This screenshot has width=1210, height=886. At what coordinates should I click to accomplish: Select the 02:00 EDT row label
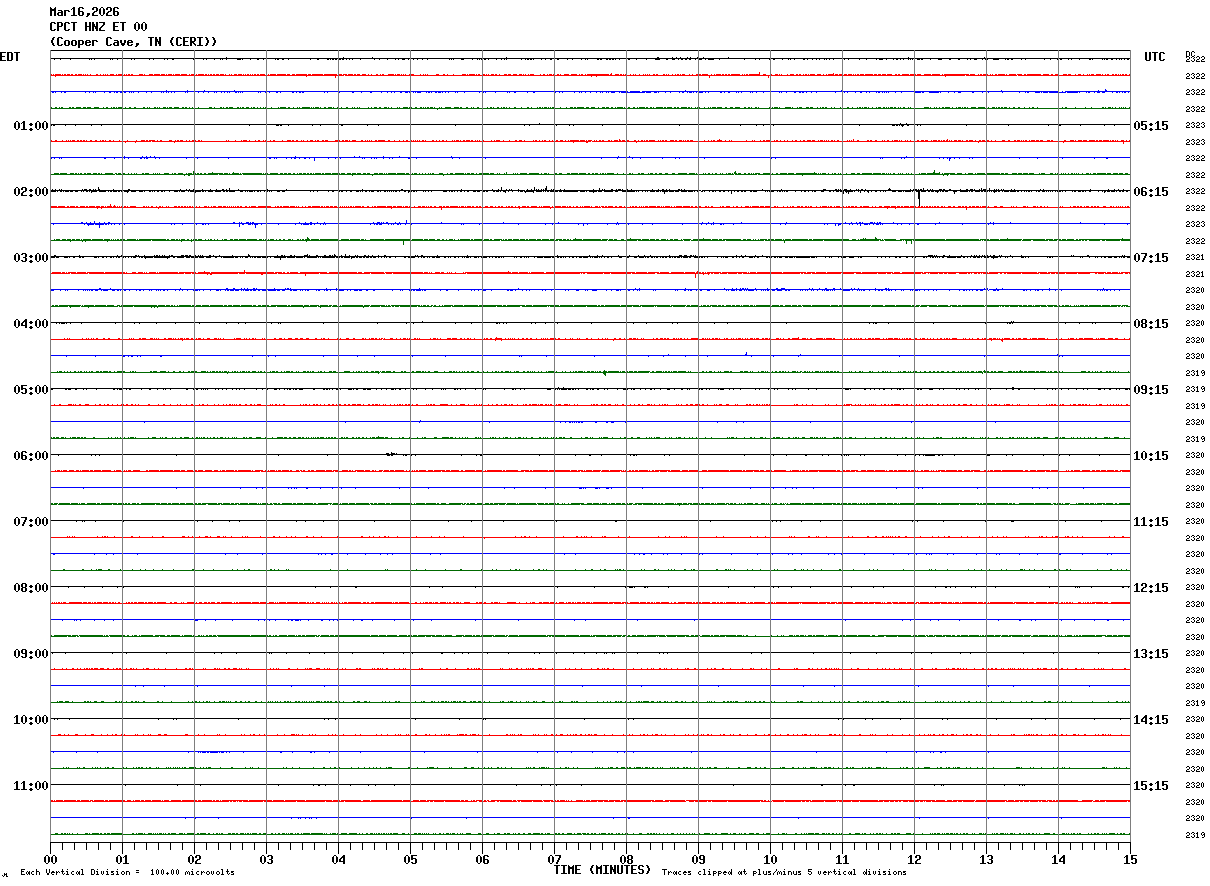click(x=31, y=192)
